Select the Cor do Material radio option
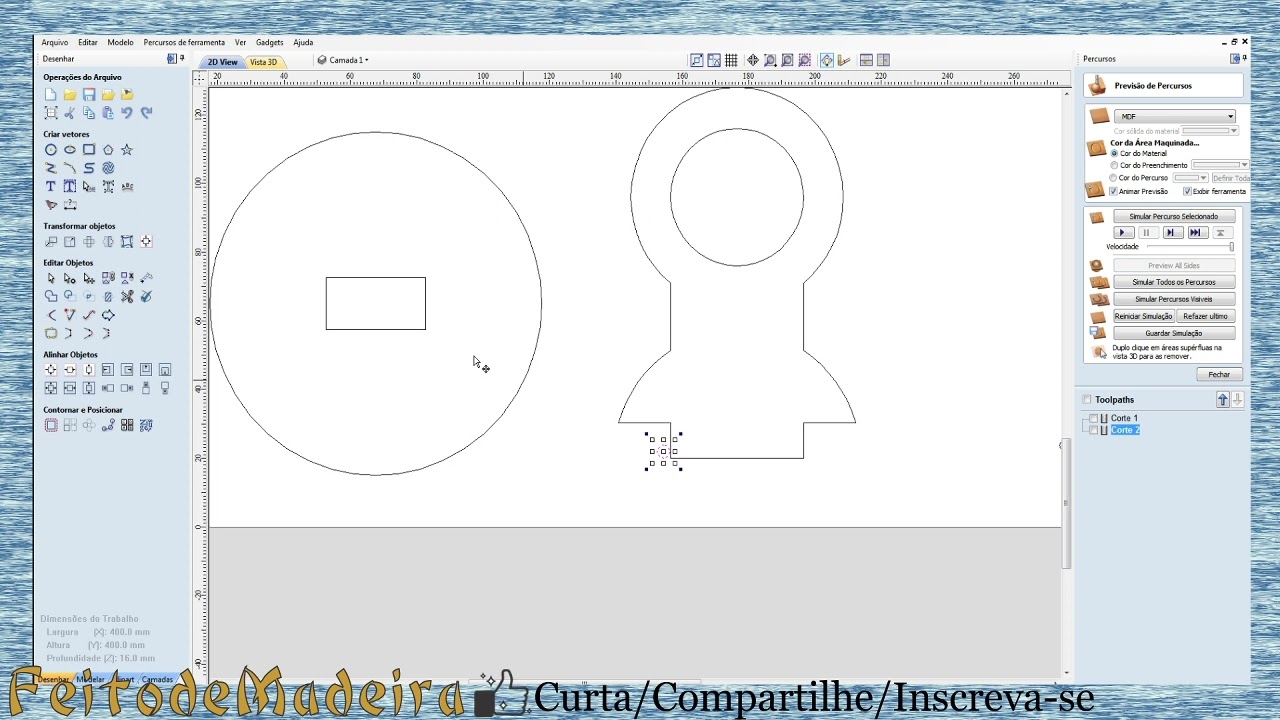Viewport: 1280px width, 720px height. coord(1115,153)
